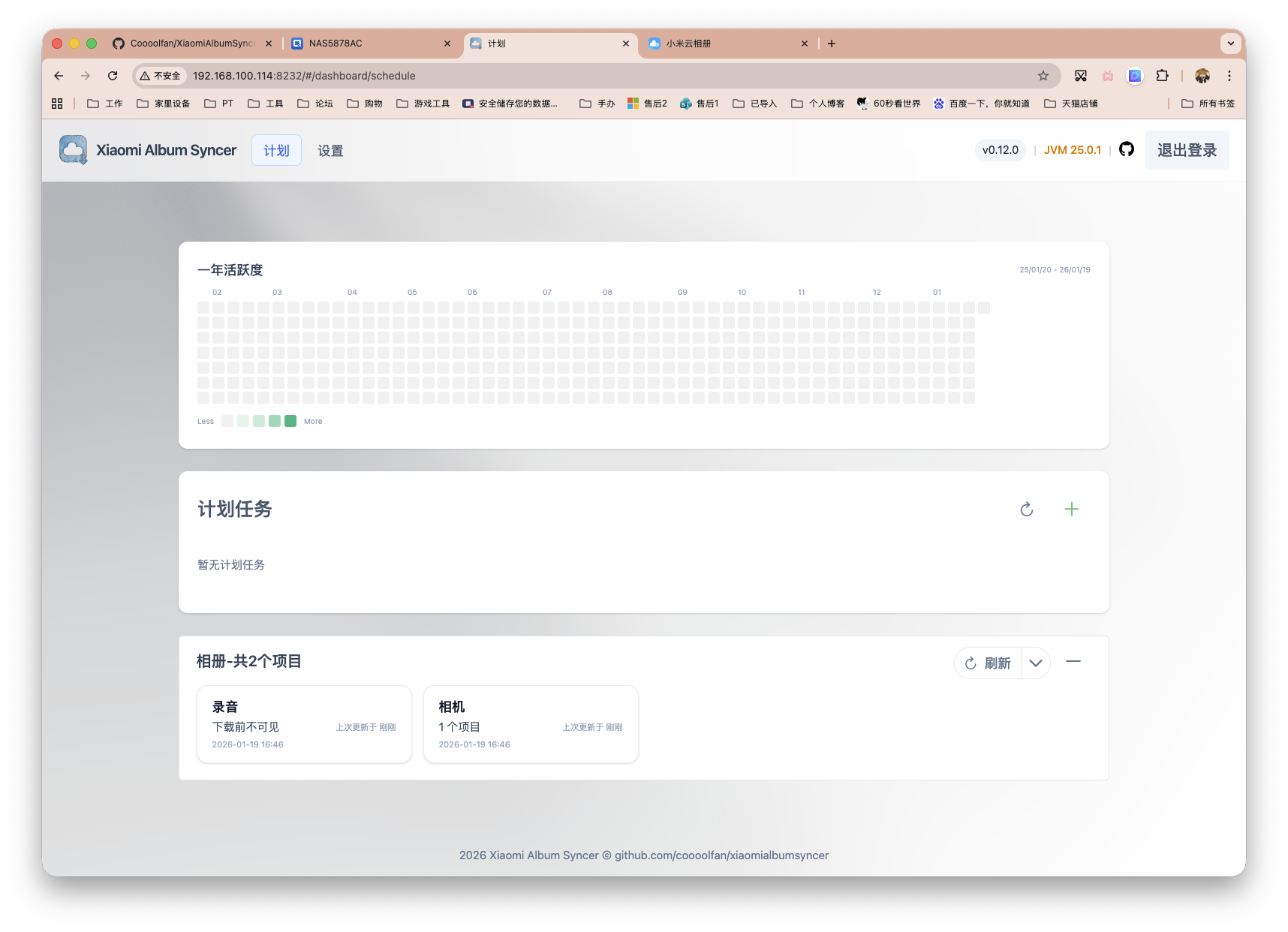Collapse the 相册 section with minus icon
Viewport: 1288px width, 932px height.
coord(1073,663)
